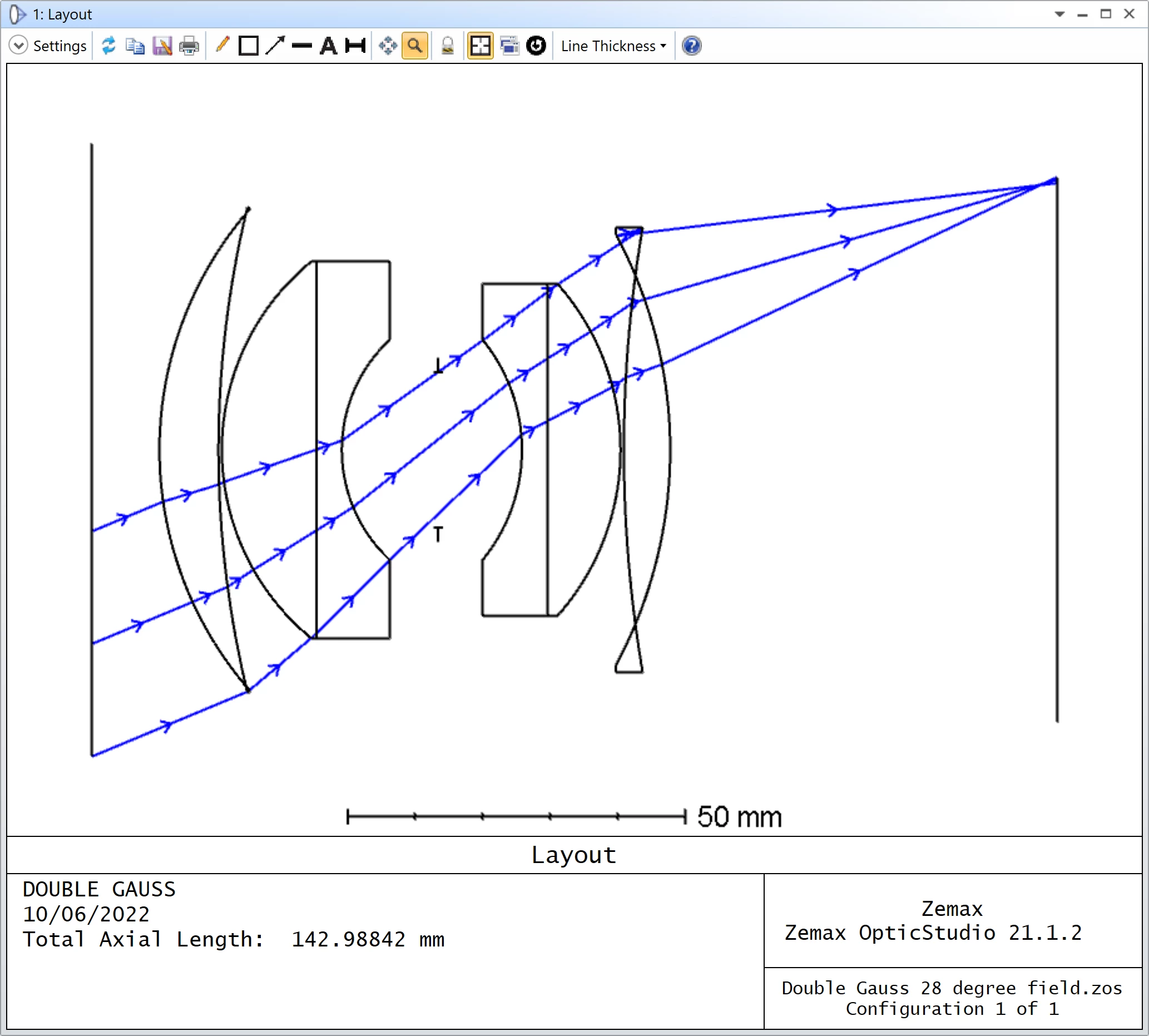This screenshot has width=1149, height=1036.
Task: Select the Zoom magnifier tool
Action: click(414, 46)
